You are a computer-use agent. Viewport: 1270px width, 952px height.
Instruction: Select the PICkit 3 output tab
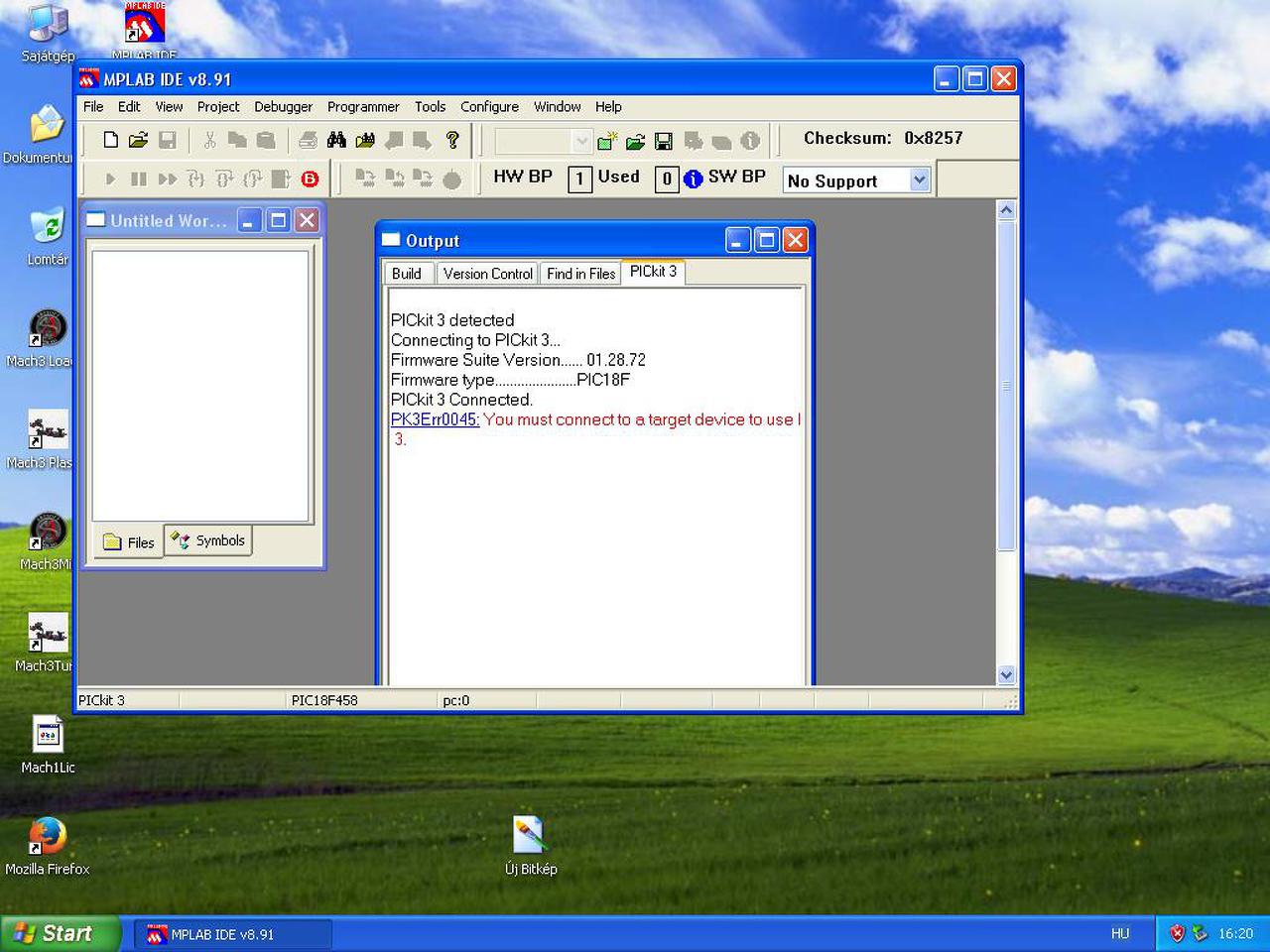click(x=653, y=272)
